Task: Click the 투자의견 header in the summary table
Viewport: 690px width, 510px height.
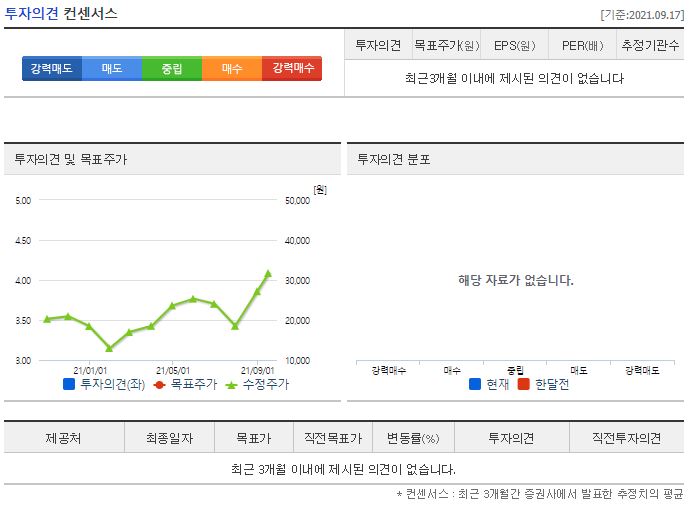Action: (378, 45)
